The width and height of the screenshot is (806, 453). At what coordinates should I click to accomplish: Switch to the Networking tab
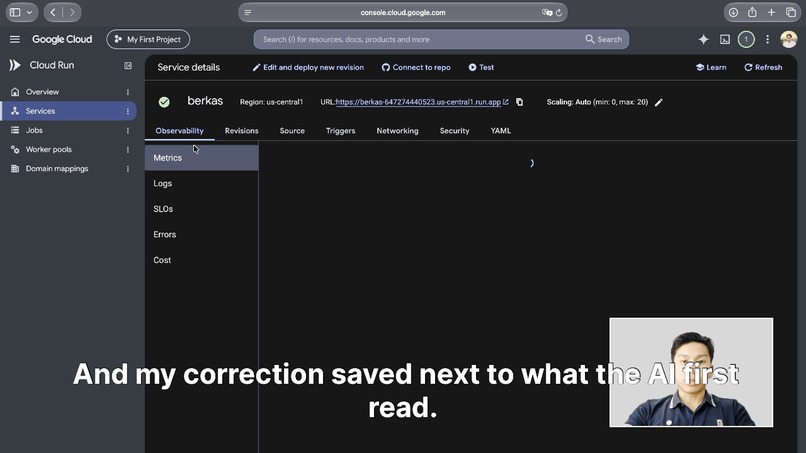click(397, 131)
